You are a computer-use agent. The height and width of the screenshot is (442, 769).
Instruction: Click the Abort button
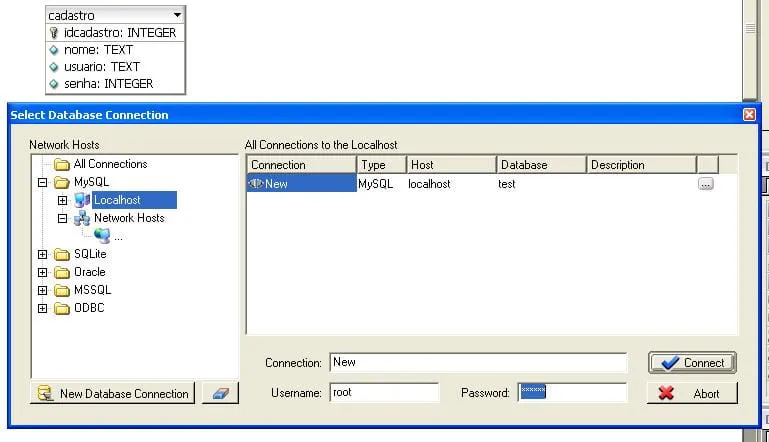[692, 393]
